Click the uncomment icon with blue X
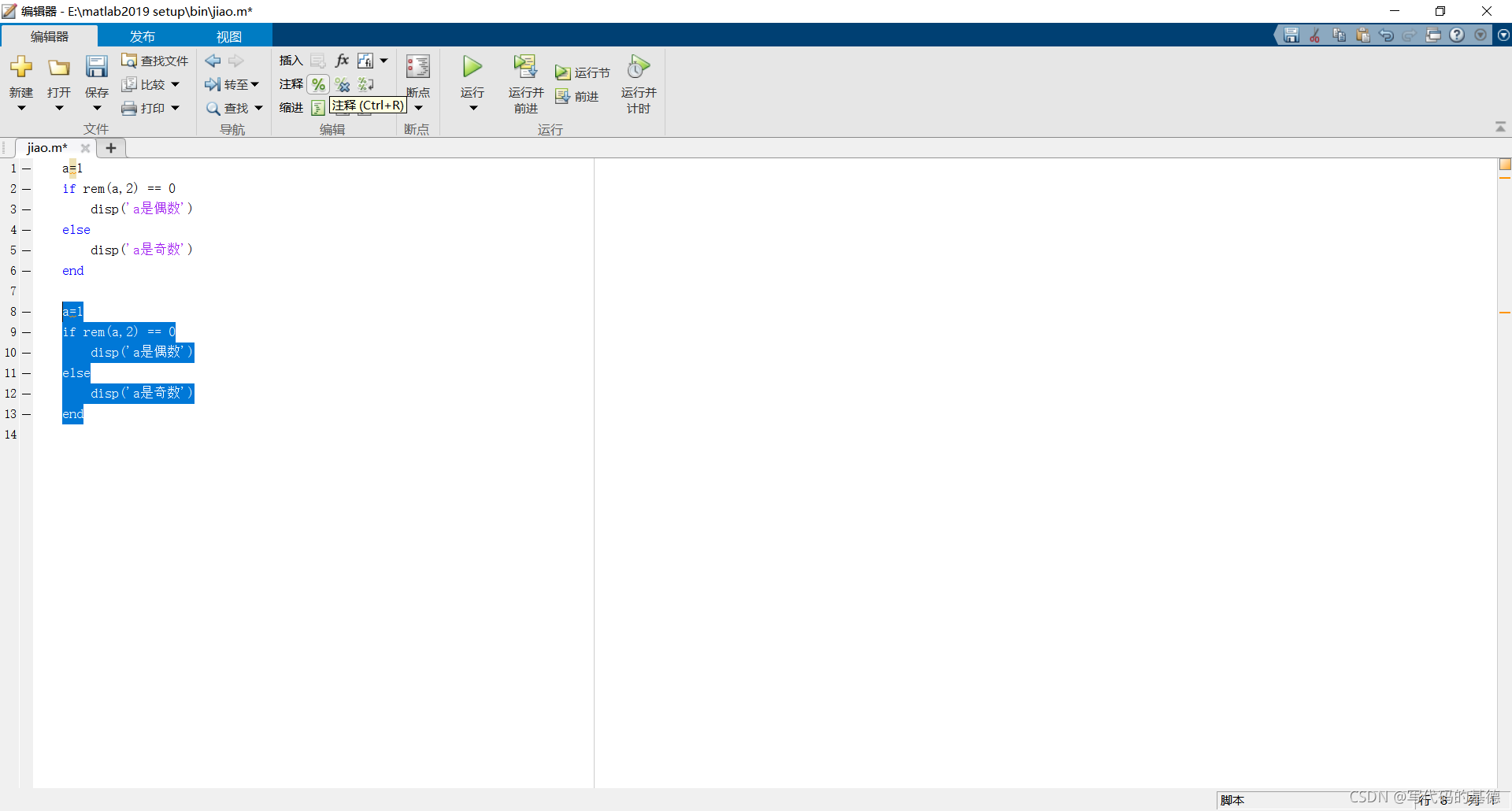1512x811 pixels. click(343, 84)
